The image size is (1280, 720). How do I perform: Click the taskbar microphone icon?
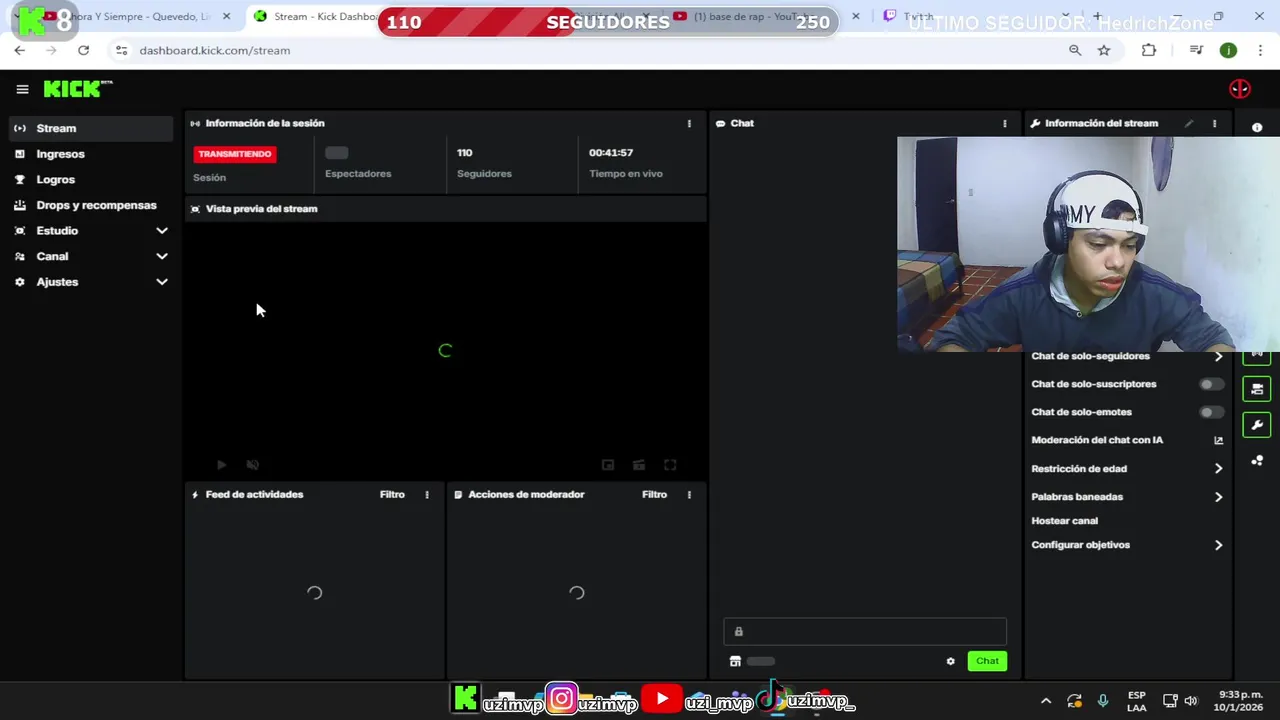(1103, 701)
